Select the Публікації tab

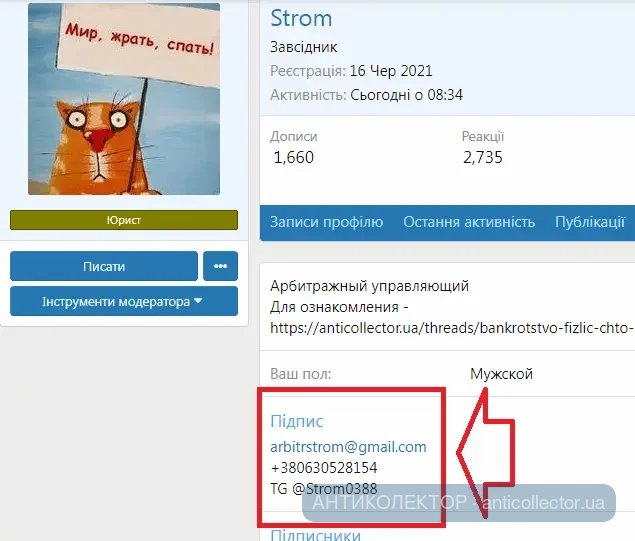pyautogui.click(x=590, y=222)
